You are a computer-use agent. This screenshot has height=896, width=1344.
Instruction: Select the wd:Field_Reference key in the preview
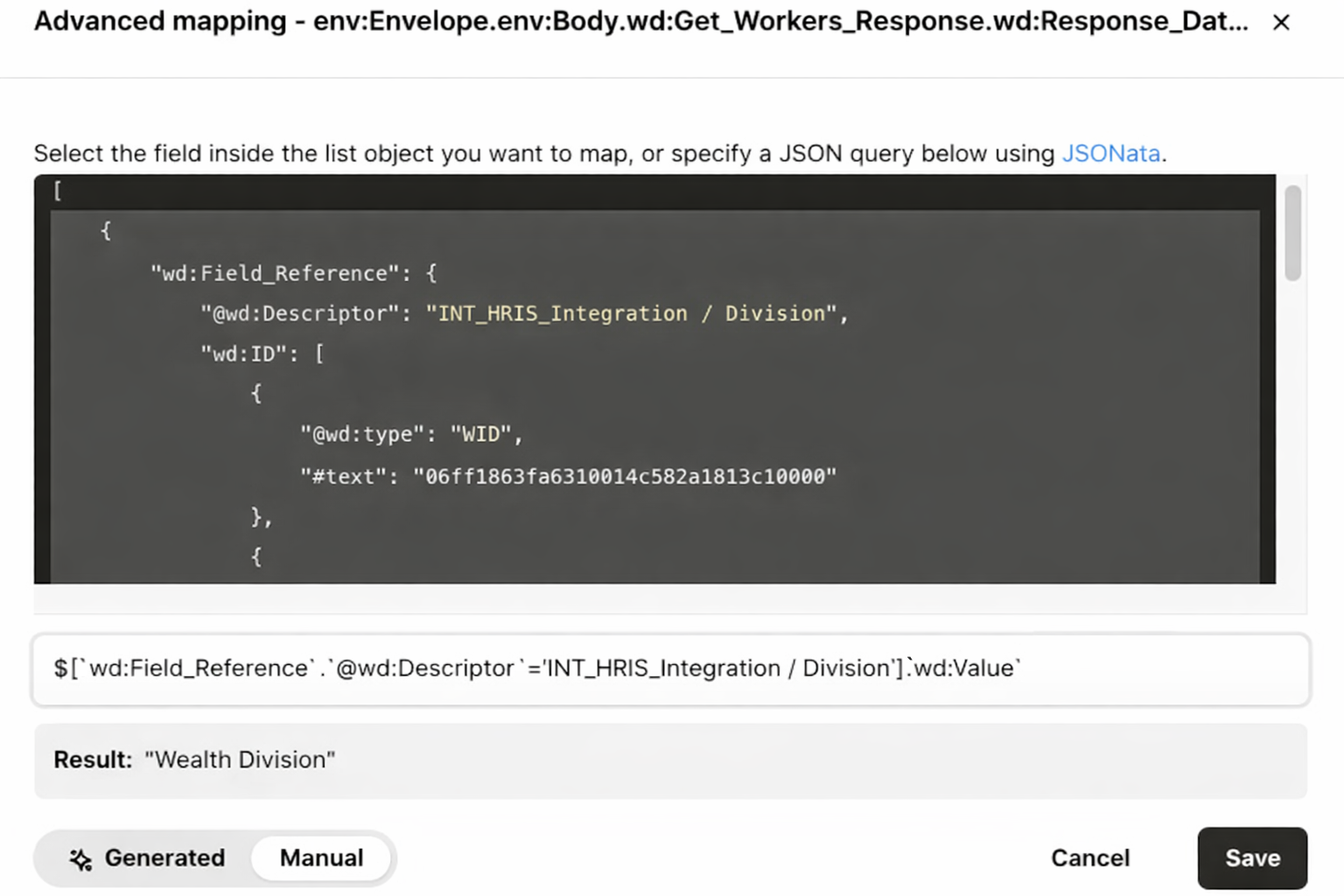click(x=272, y=273)
